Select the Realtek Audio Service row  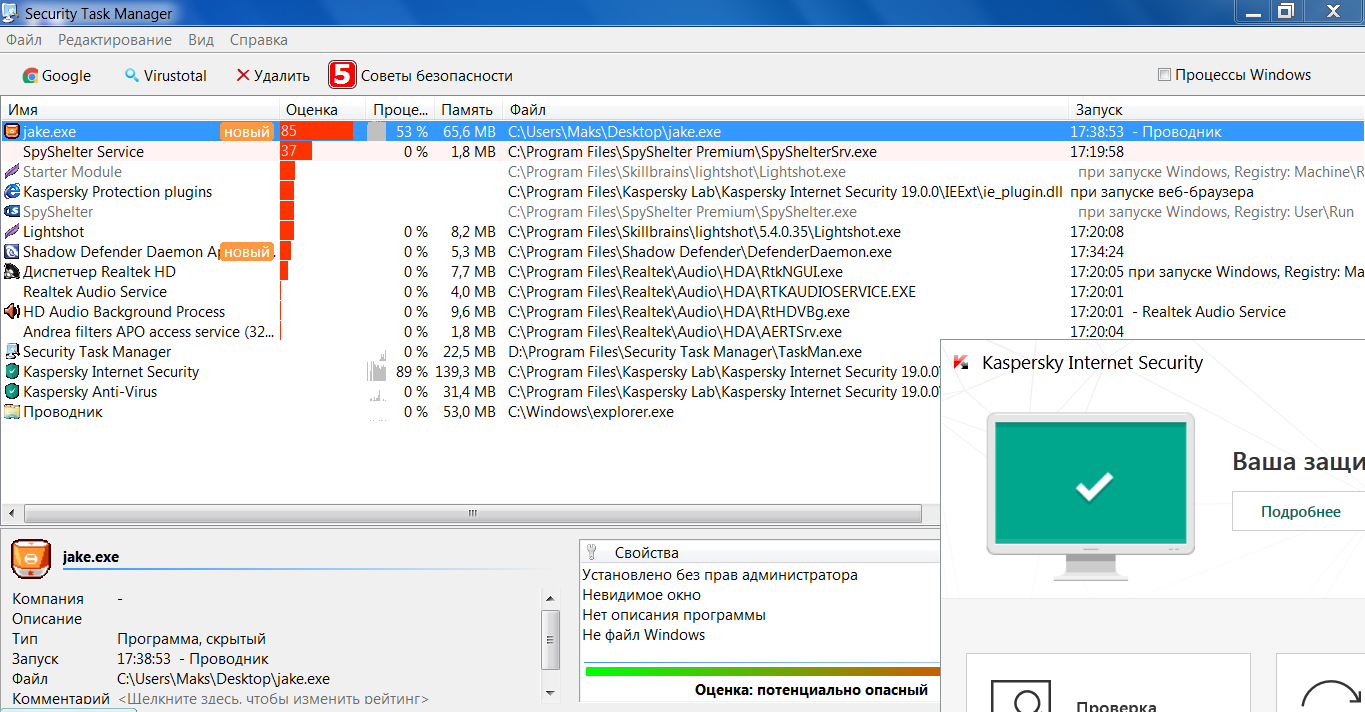[682, 292]
